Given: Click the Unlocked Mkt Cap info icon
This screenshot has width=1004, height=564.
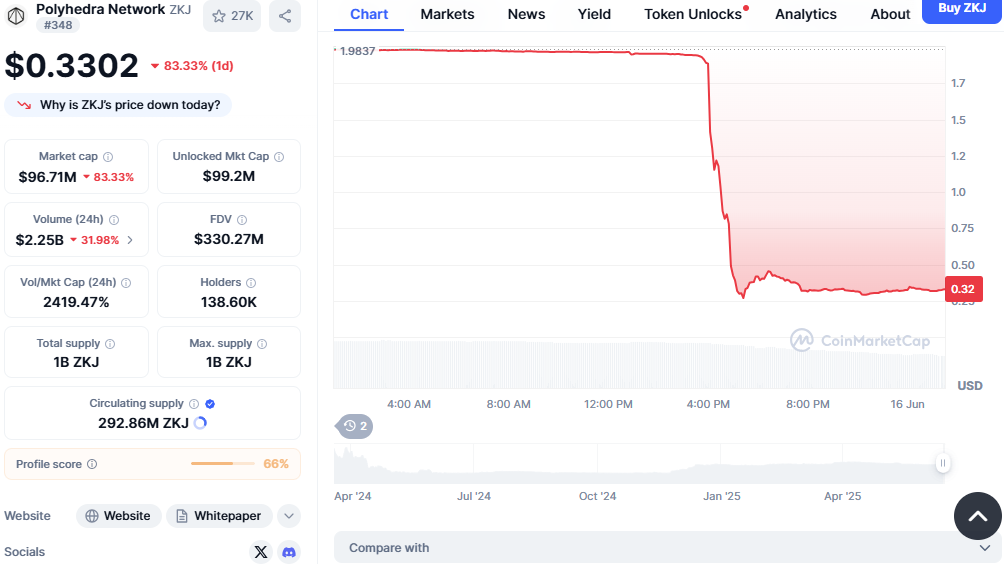Looking at the screenshot, I should click(x=279, y=157).
